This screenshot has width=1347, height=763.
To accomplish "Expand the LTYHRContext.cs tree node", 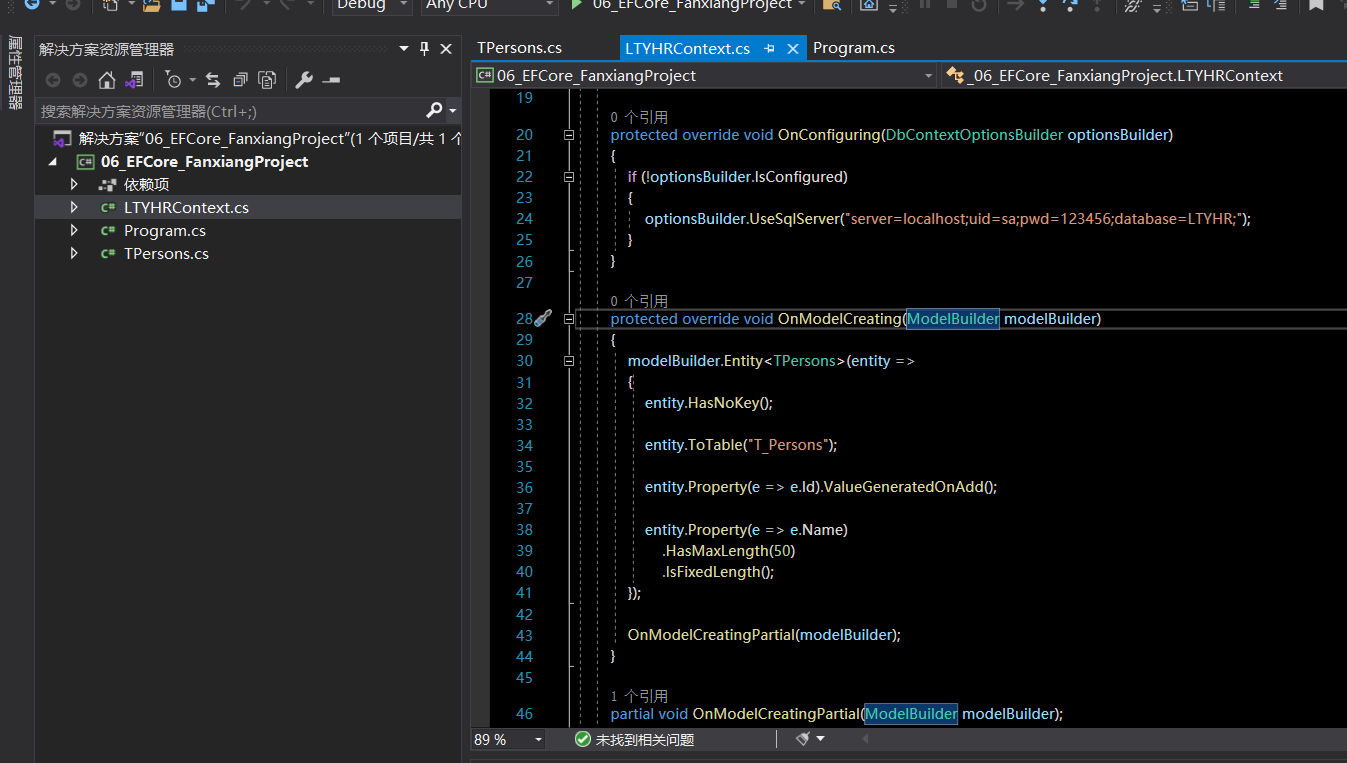I will click(x=74, y=207).
